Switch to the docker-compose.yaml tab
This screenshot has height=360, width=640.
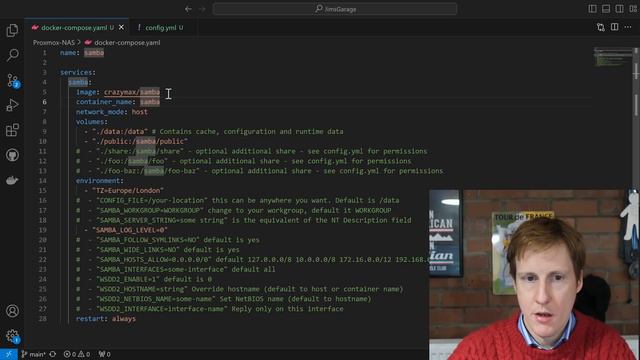click(73, 28)
